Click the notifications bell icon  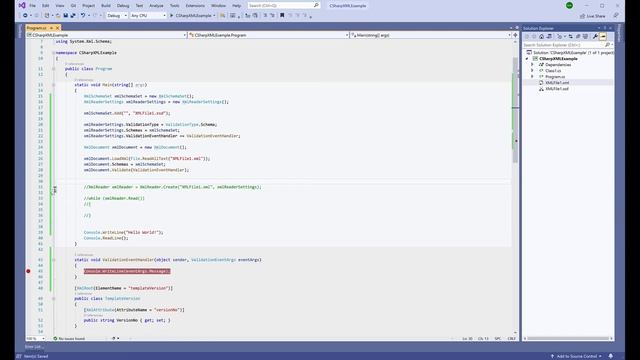(611, 356)
